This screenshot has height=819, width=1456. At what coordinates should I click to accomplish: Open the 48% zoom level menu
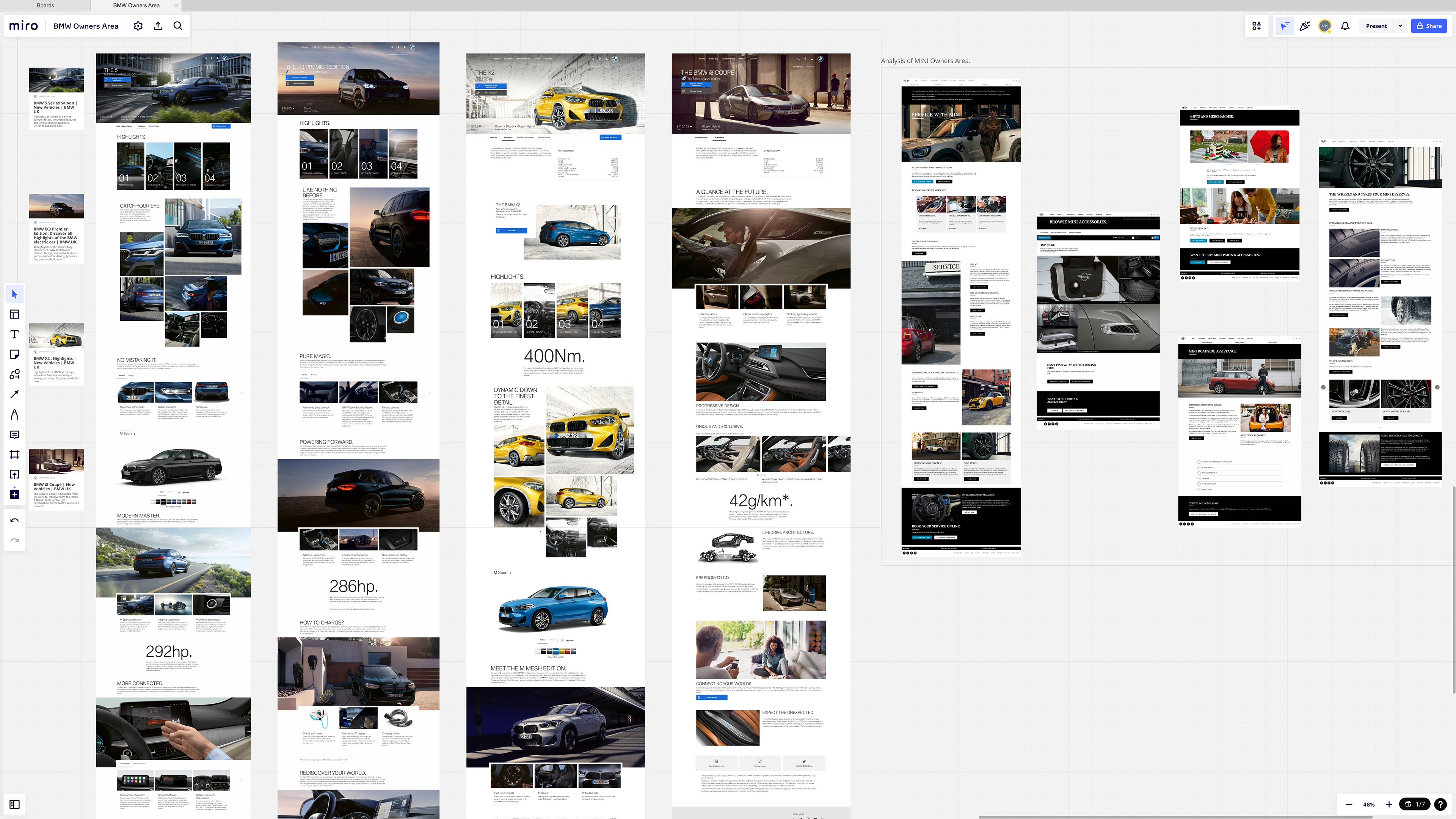tap(1368, 804)
